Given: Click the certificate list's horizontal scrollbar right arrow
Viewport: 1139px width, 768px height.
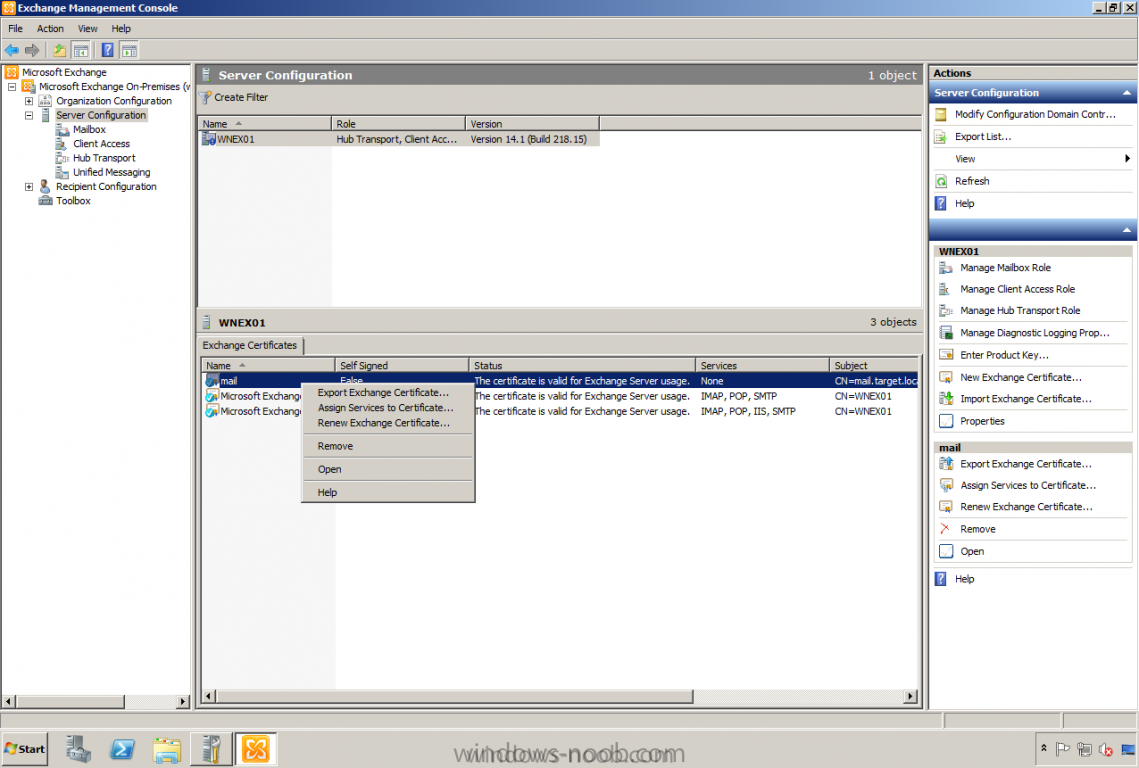Looking at the screenshot, I should [909, 697].
